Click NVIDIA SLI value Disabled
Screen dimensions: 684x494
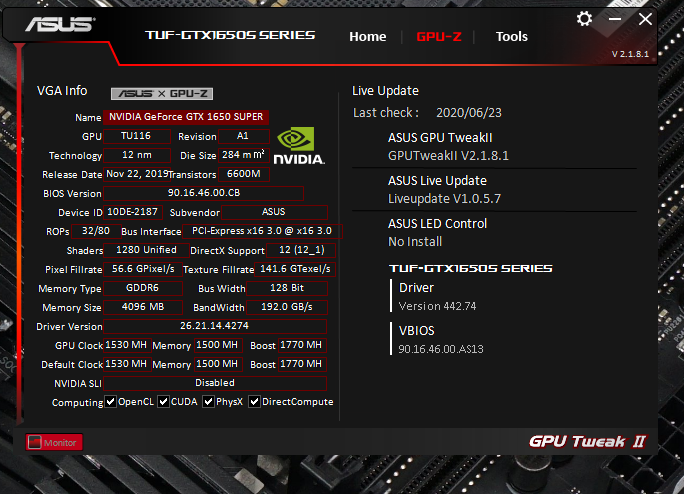(215, 383)
